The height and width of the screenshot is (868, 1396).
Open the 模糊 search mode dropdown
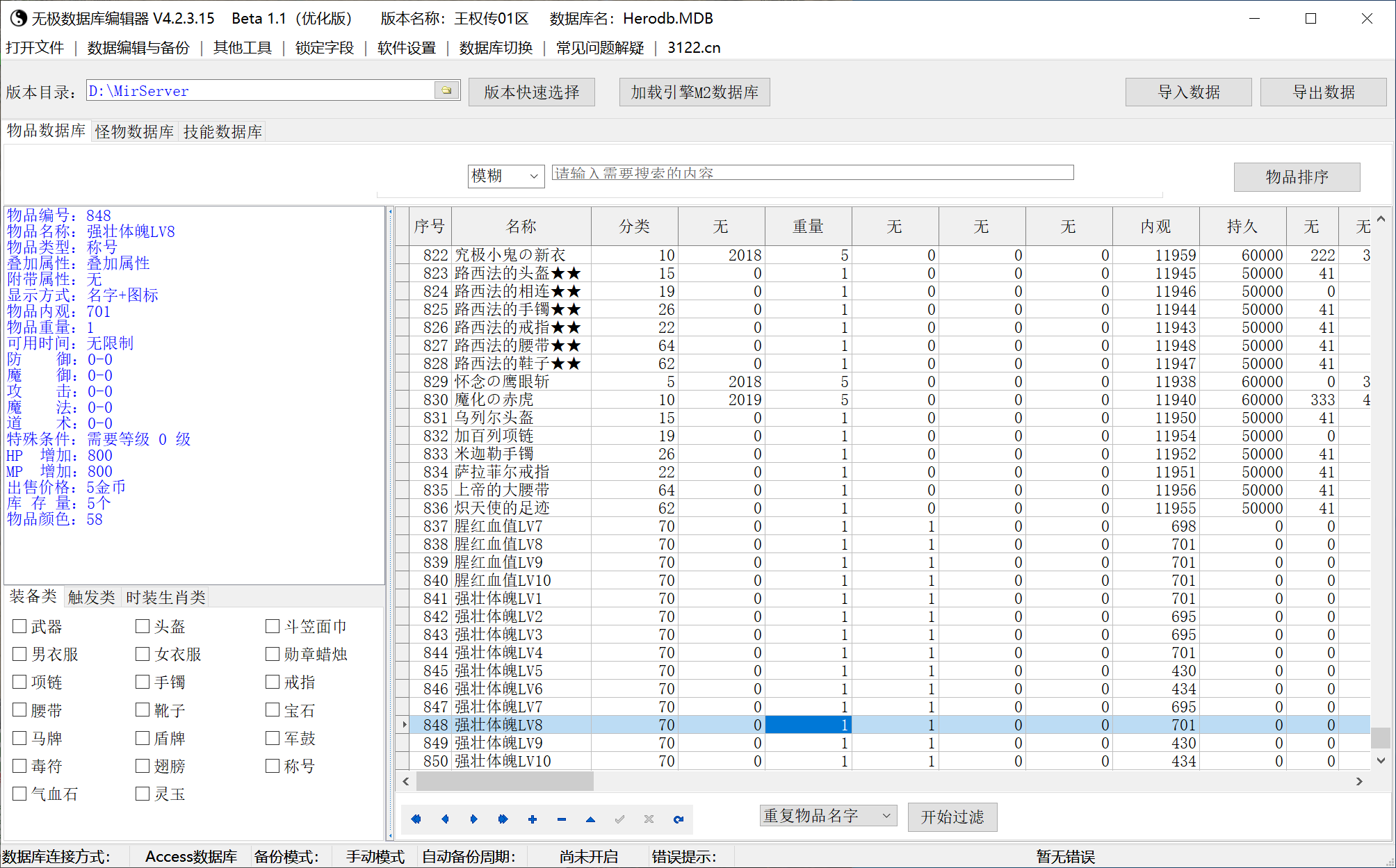506,176
